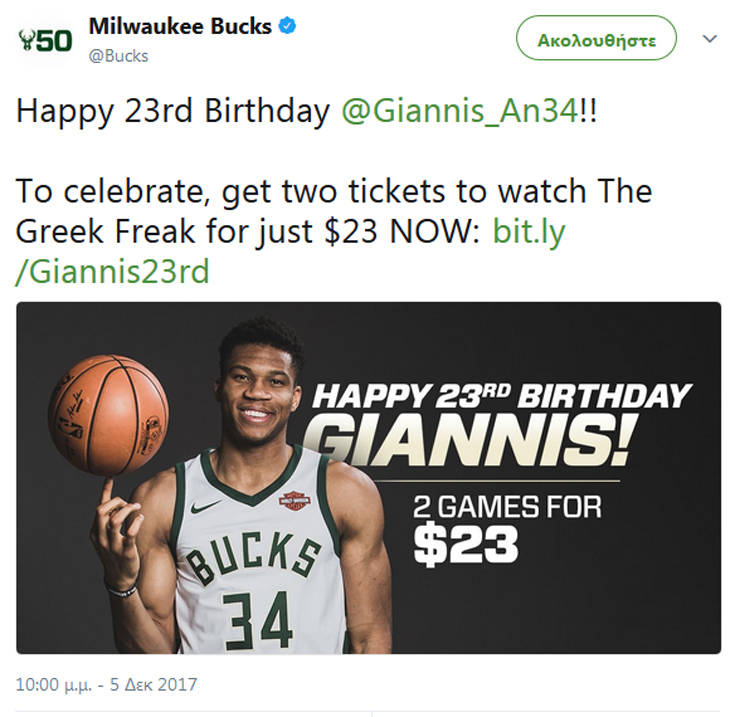735x717 pixels.
Task: Click the @Bucks handle
Action: pos(118,56)
